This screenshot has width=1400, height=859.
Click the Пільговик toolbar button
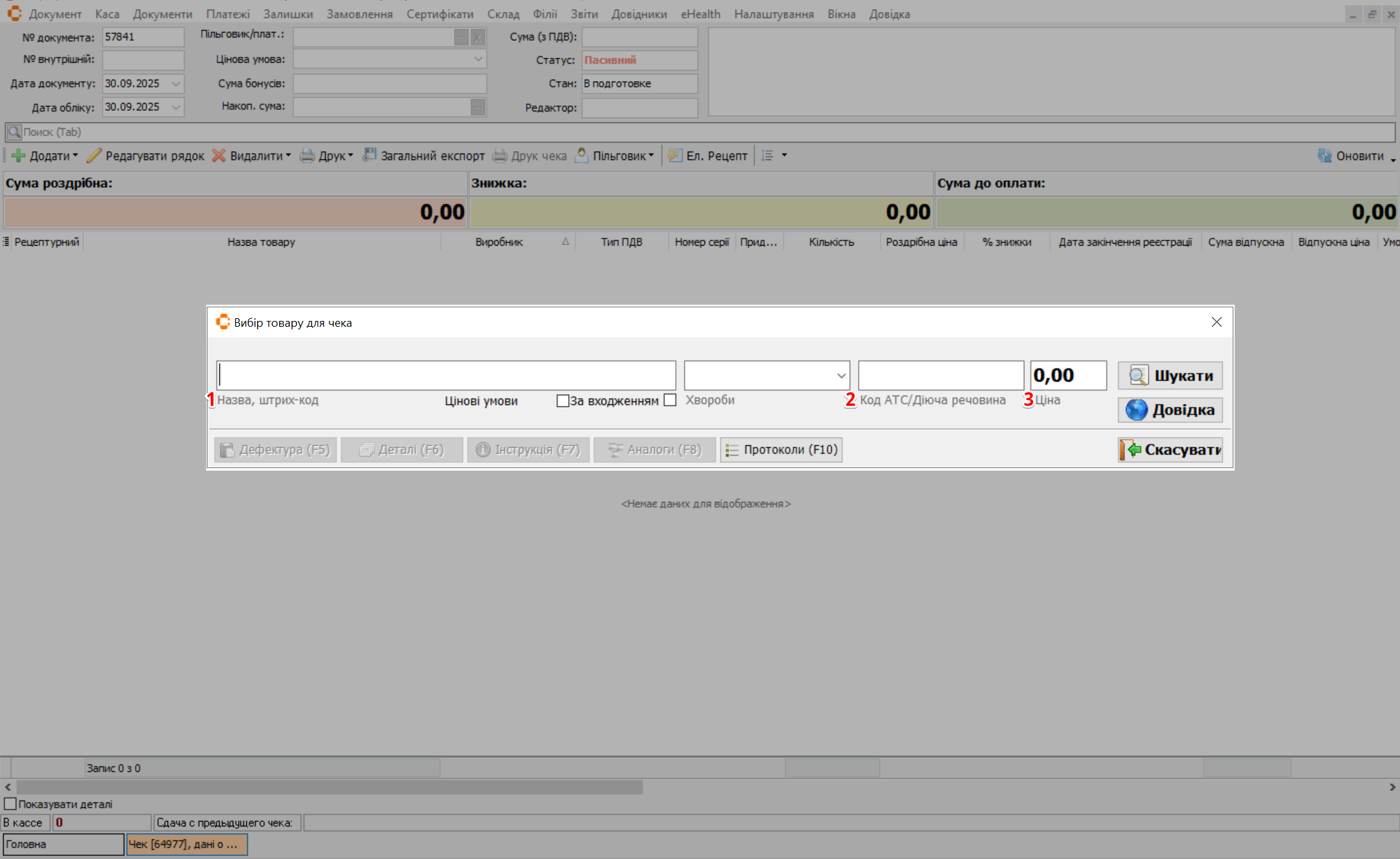tap(614, 156)
